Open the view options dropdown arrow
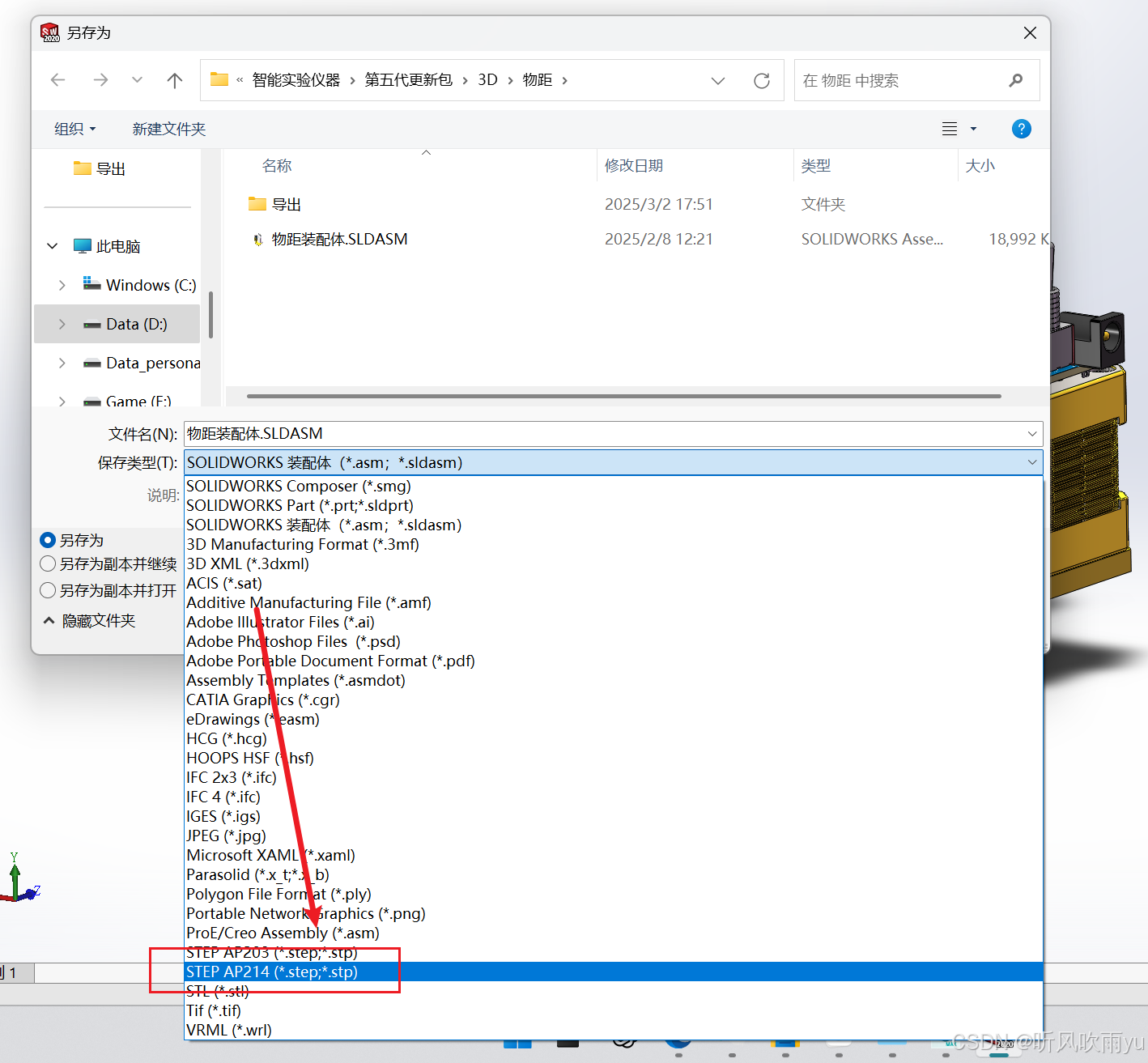This screenshot has width=1148, height=1063. 974,129
